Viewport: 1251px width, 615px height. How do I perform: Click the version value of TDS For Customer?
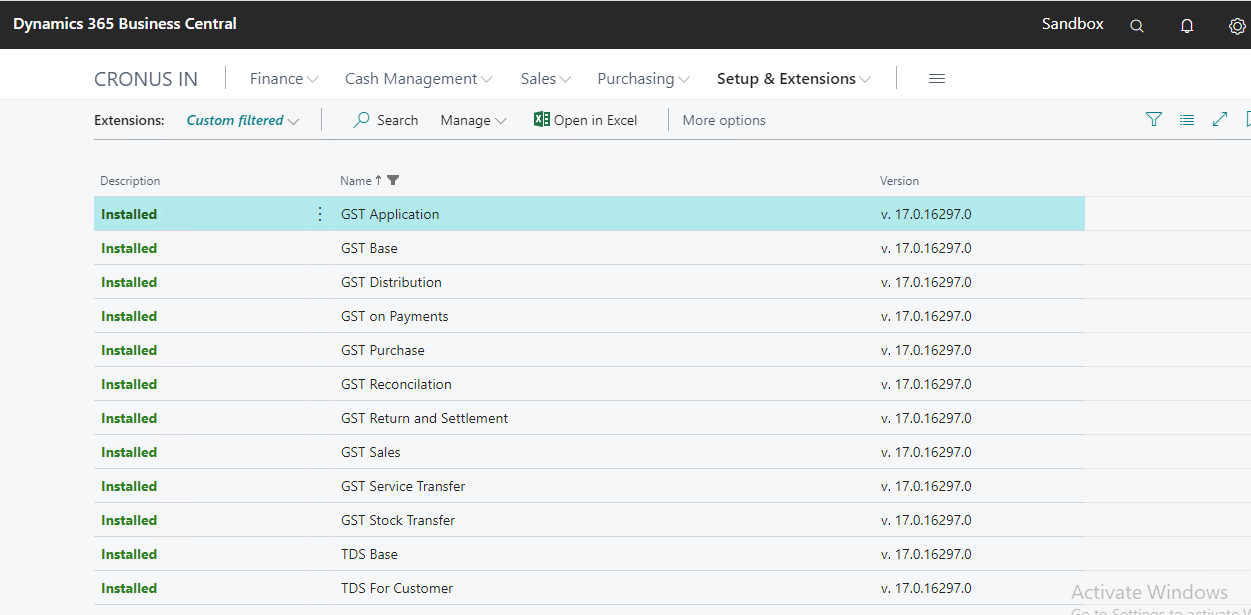926,588
